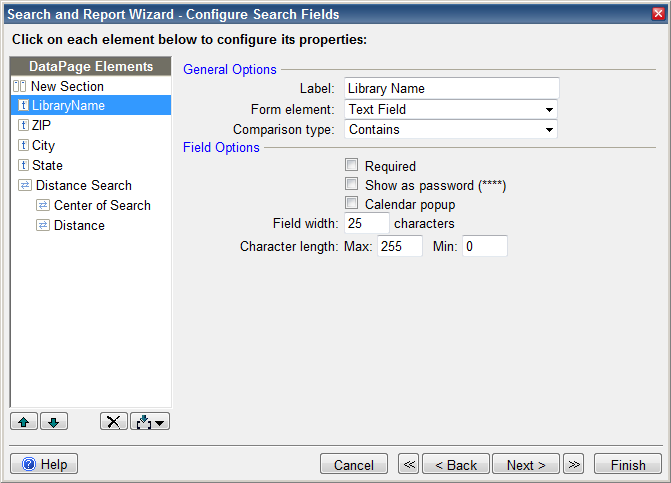Click the delete element X button
Image resolution: width=671 pixels, height=483 pixels.
[113, 422]
